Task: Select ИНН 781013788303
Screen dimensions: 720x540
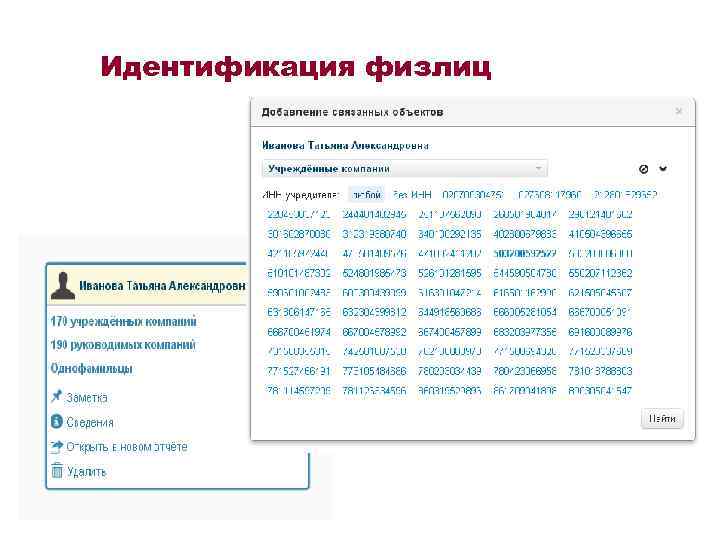Action: coord(600,371)
